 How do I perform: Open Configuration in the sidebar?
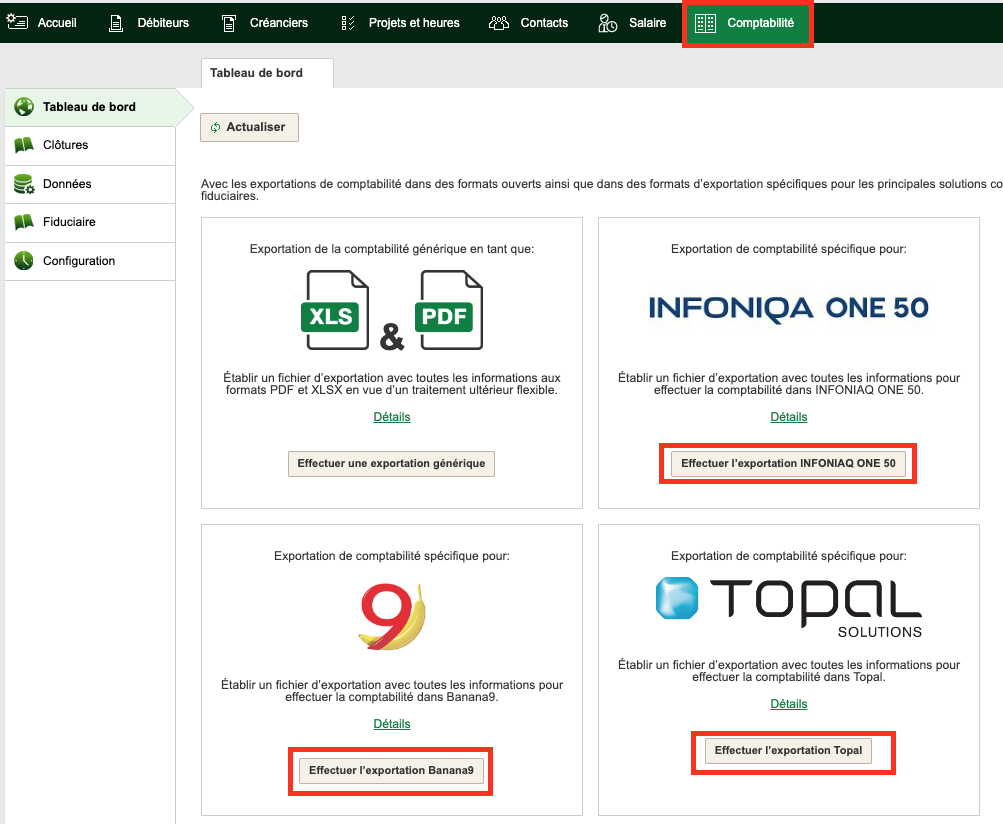90,261
